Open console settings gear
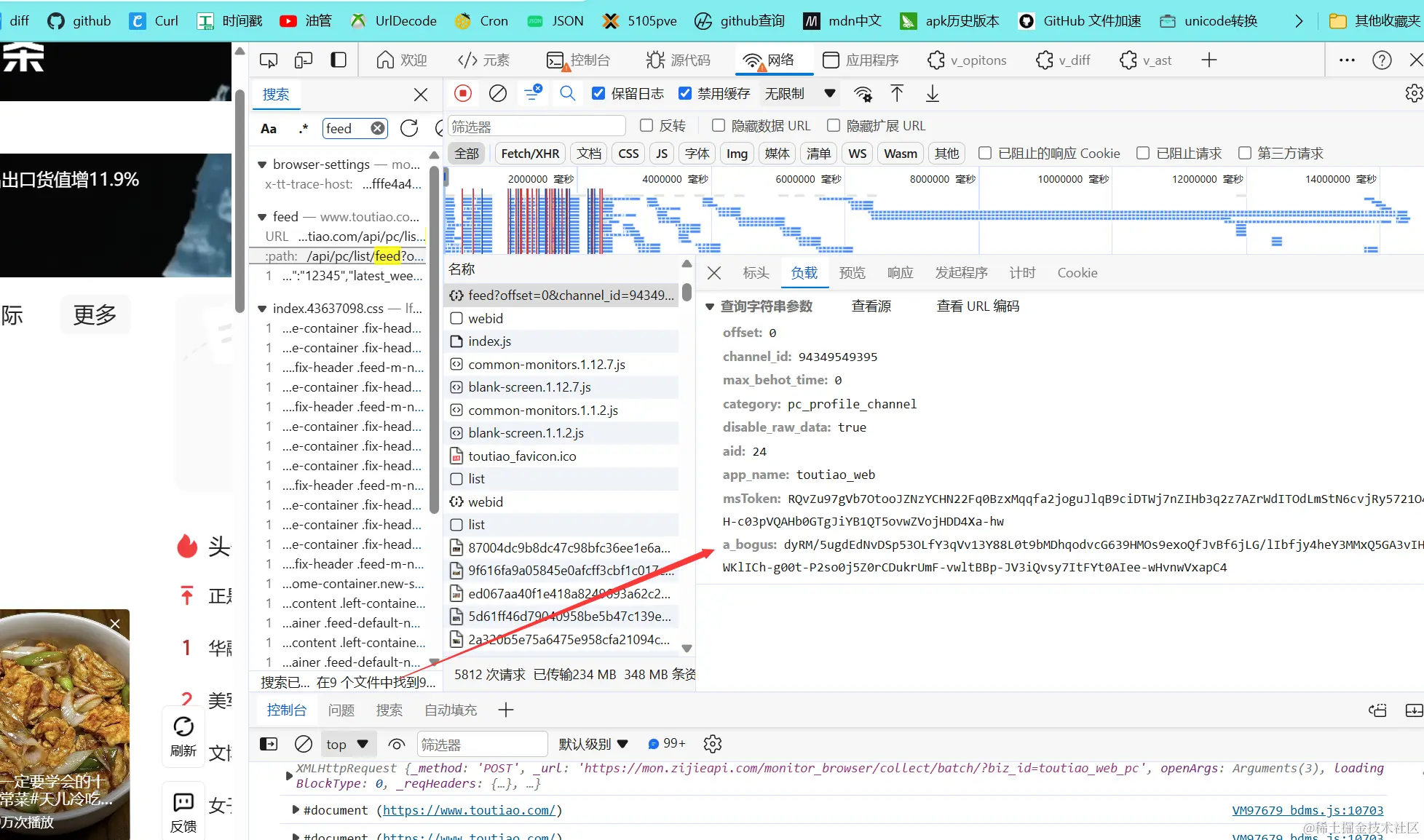This screenshot has width=1424, height=840. tap(713, 744)
